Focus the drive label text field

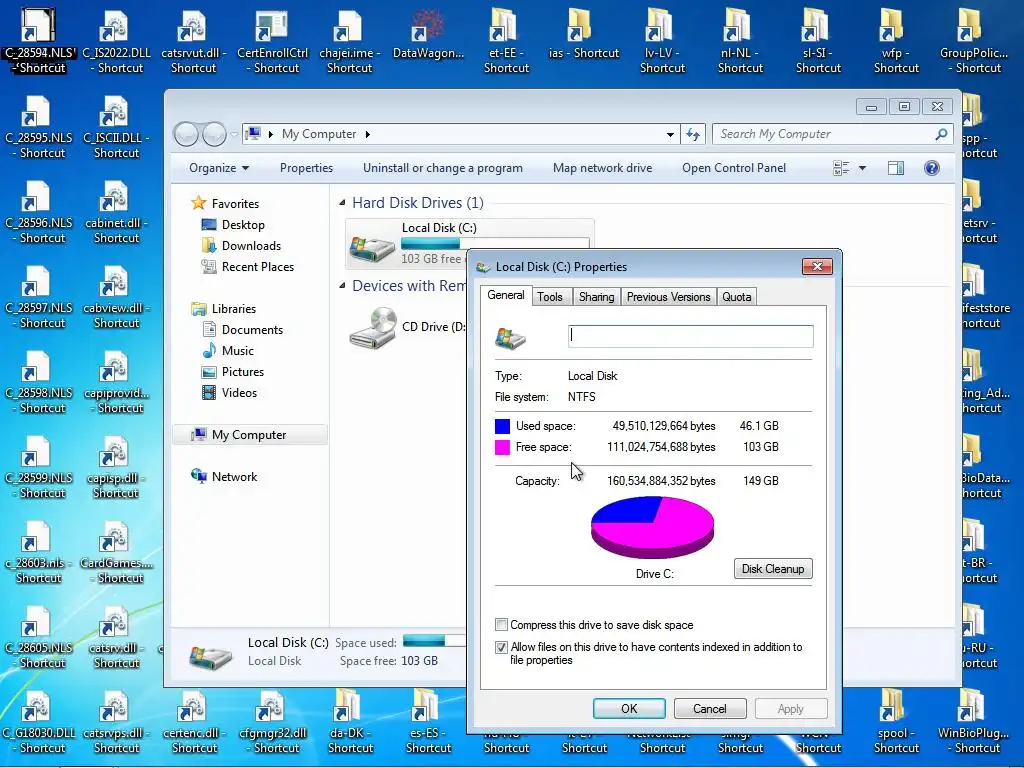click(690, 336)
